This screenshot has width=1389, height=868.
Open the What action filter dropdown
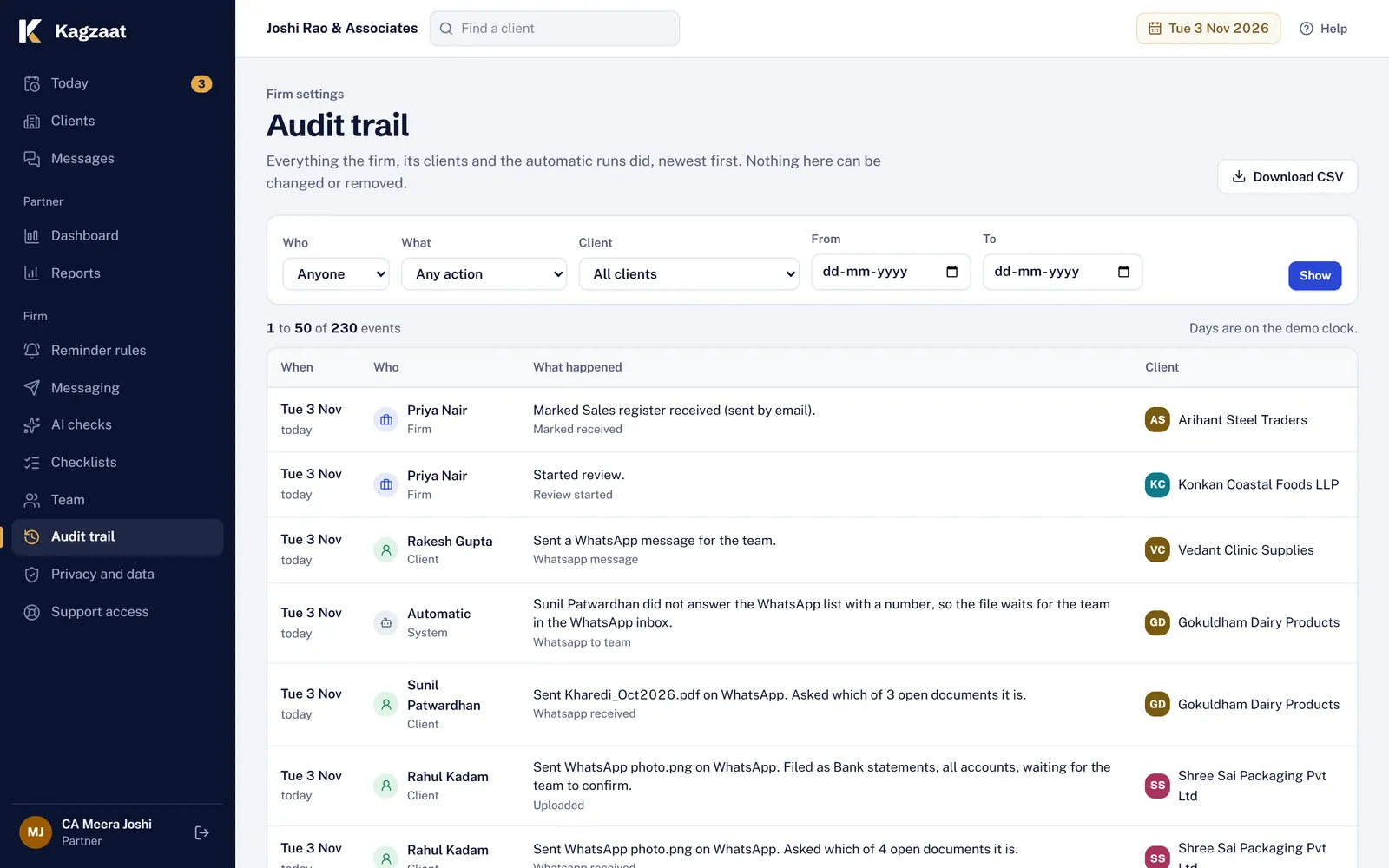pyautogui.click(x=484, y=273)
